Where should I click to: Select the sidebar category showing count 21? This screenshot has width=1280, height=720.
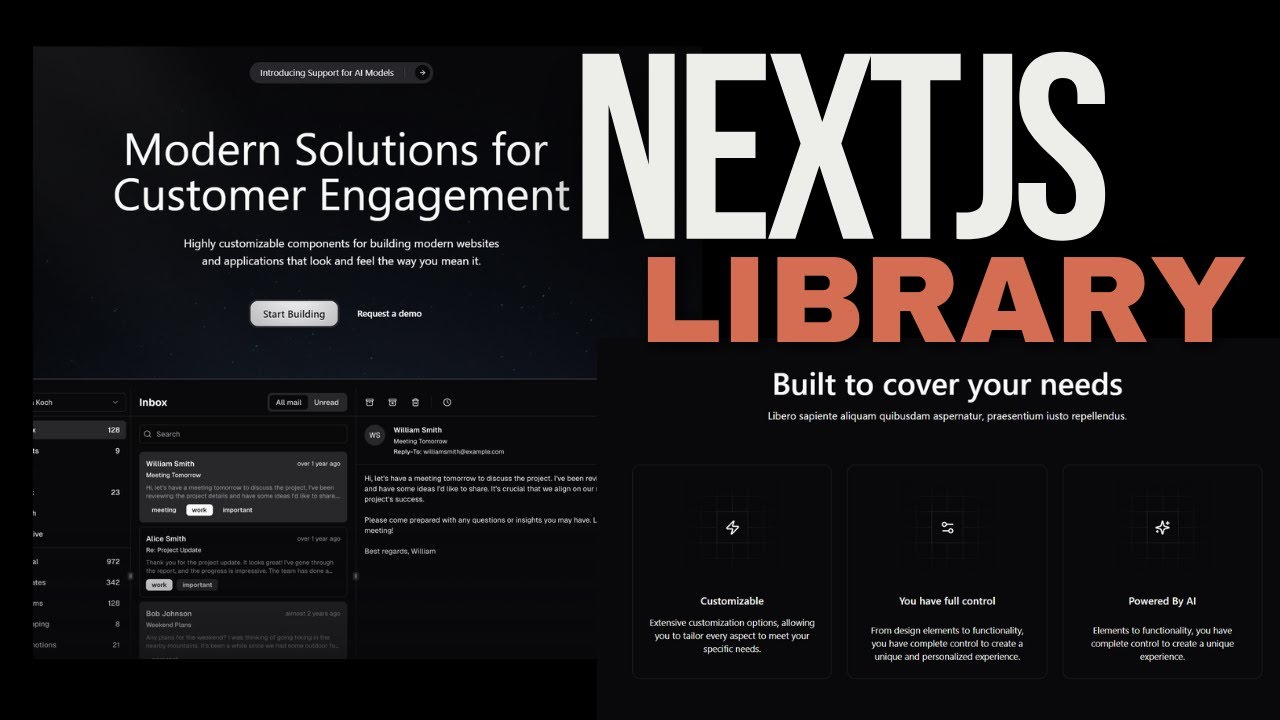coord(79,645)
